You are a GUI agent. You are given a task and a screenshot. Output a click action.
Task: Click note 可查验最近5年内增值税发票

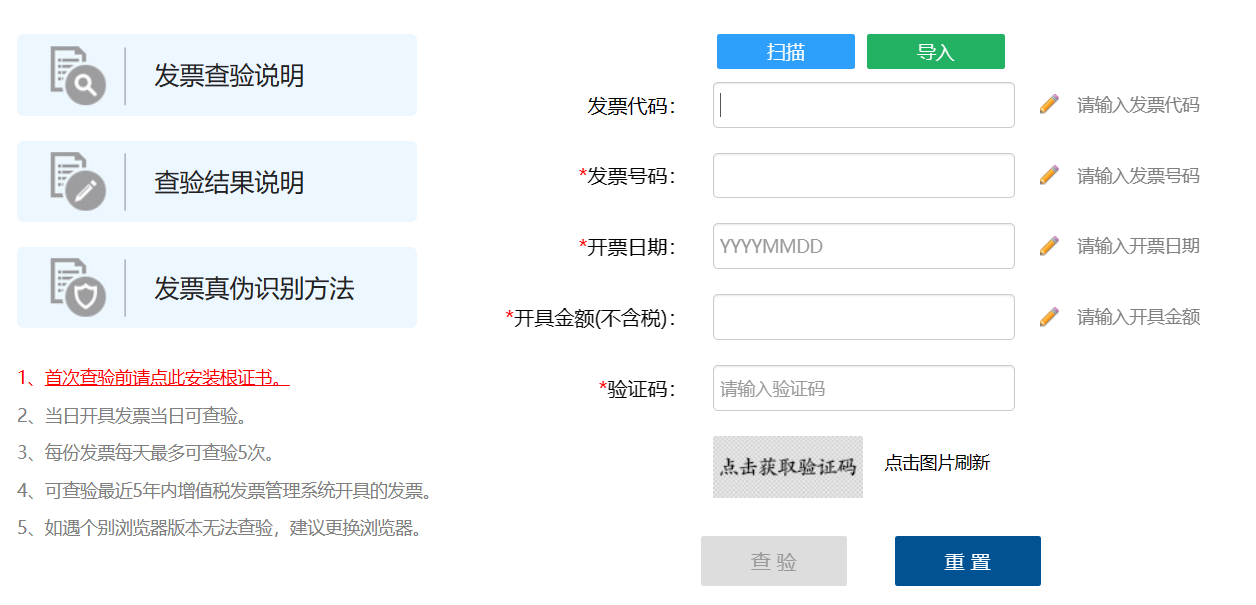click(225, 491)
